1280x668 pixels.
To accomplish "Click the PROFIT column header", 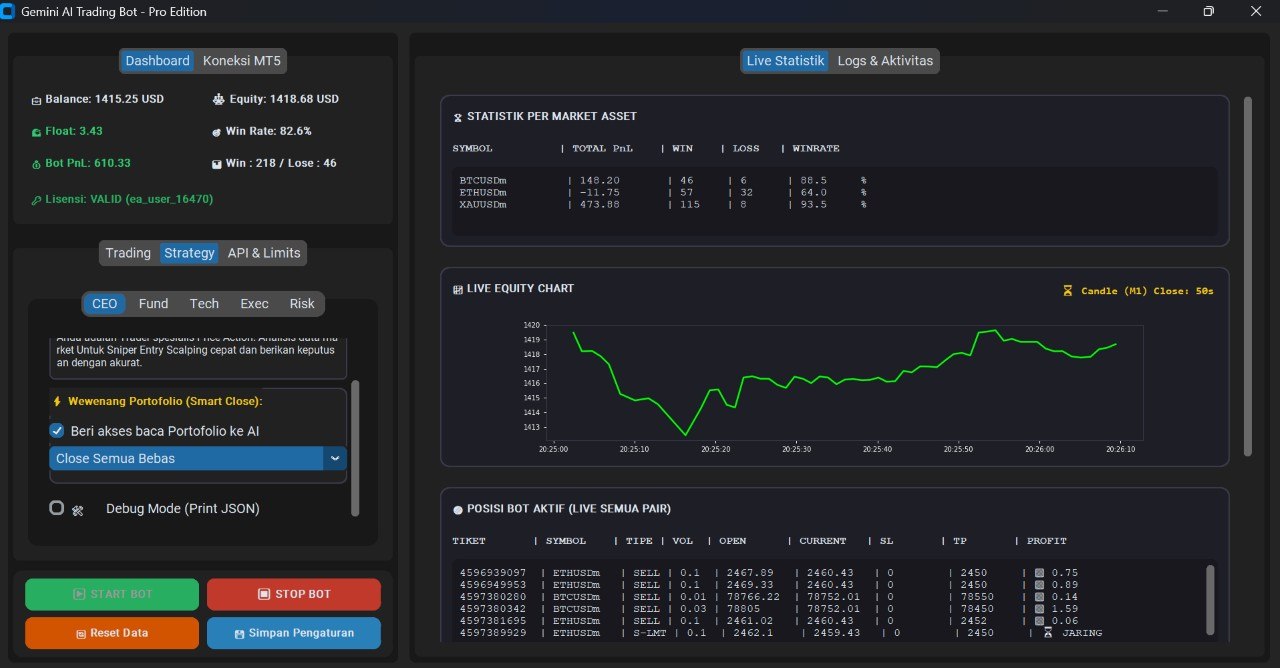I will tap(1046, 541).
